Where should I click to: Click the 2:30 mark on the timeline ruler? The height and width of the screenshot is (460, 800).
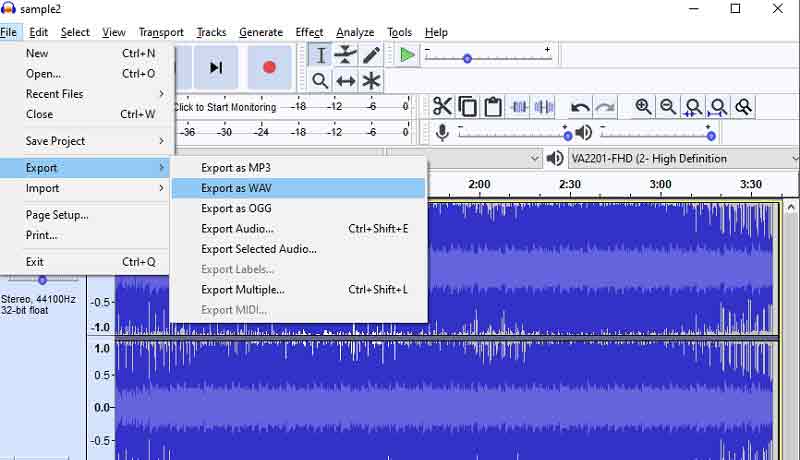pyautogui.click(x=569, y=184)
